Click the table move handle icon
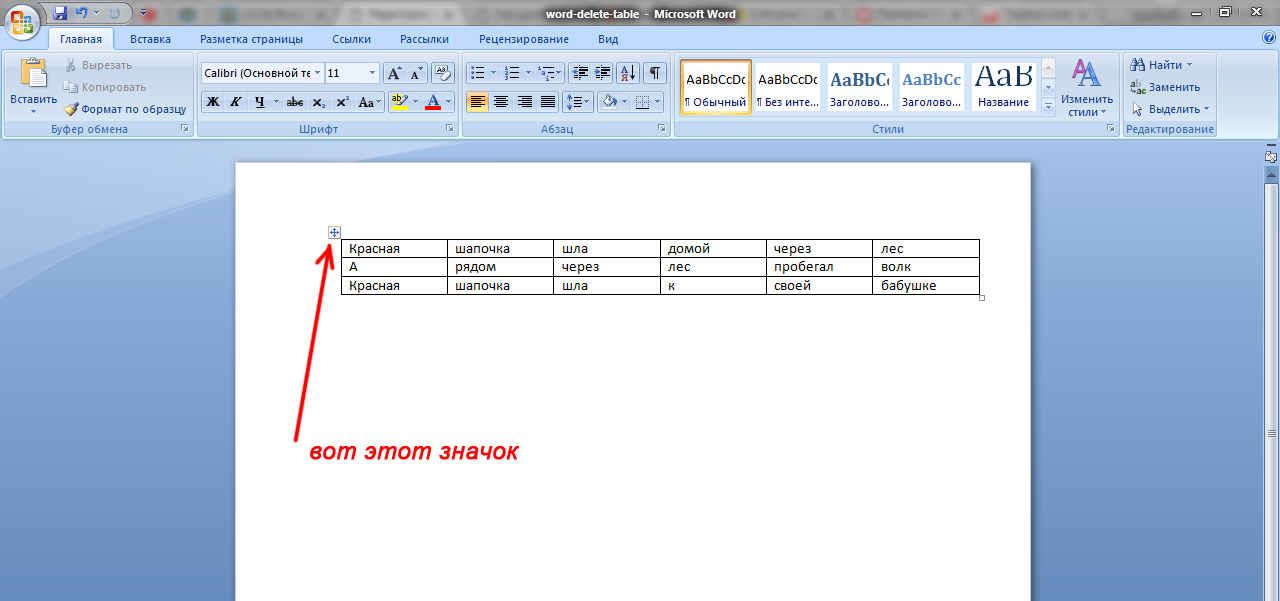Image resolution: width=1280 pixels, height=601 pixels. coord(335,232)
